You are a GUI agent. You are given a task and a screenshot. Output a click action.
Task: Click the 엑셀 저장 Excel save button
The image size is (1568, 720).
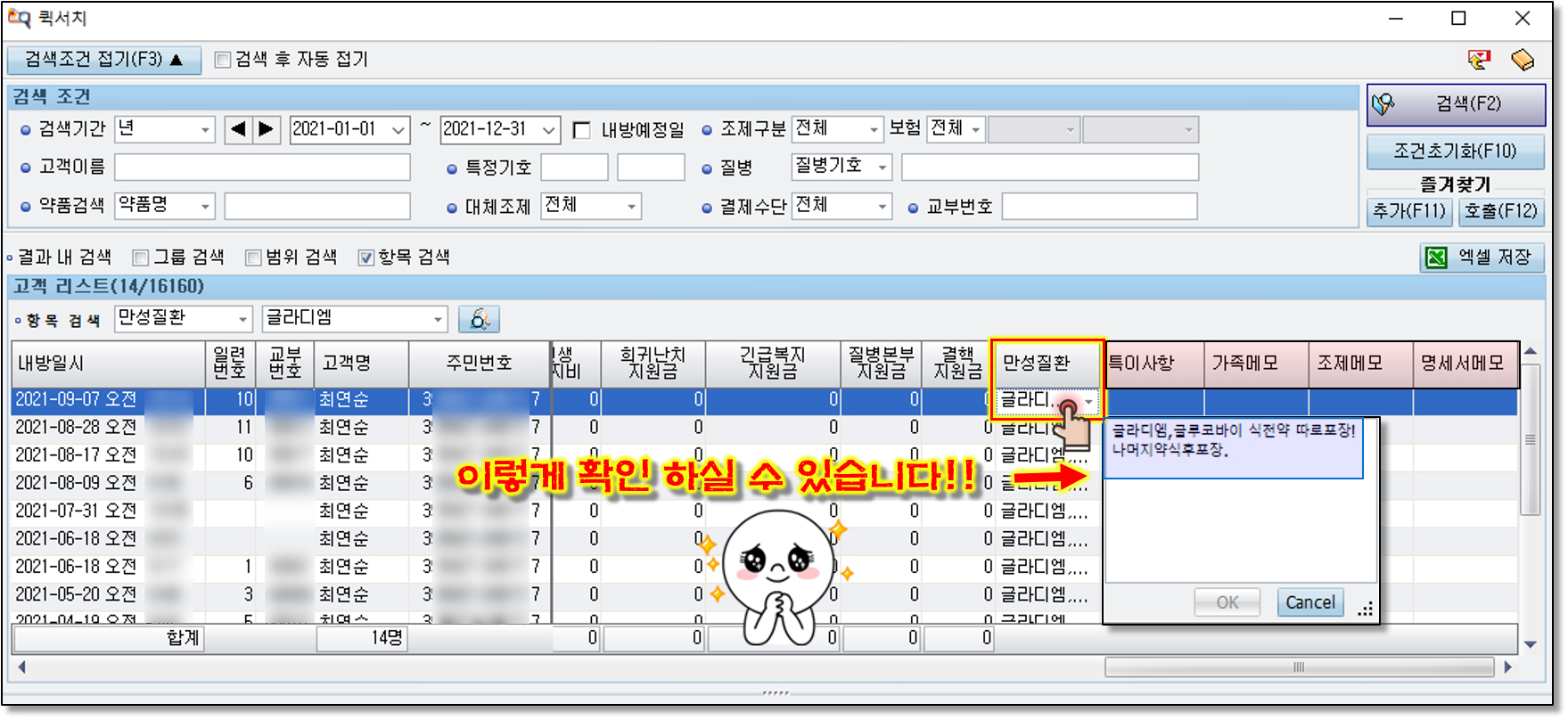point(1481,258)
